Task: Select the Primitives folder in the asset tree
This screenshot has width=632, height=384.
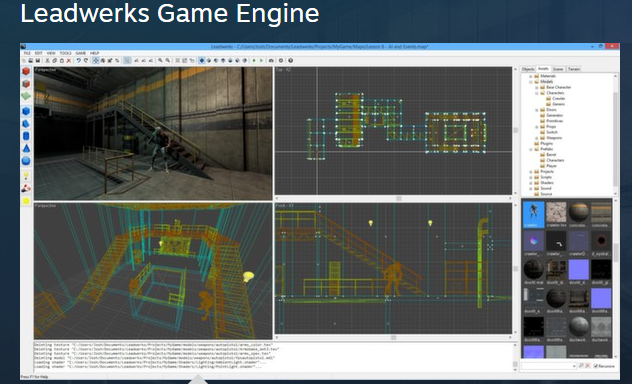Action: click(551, 121)
